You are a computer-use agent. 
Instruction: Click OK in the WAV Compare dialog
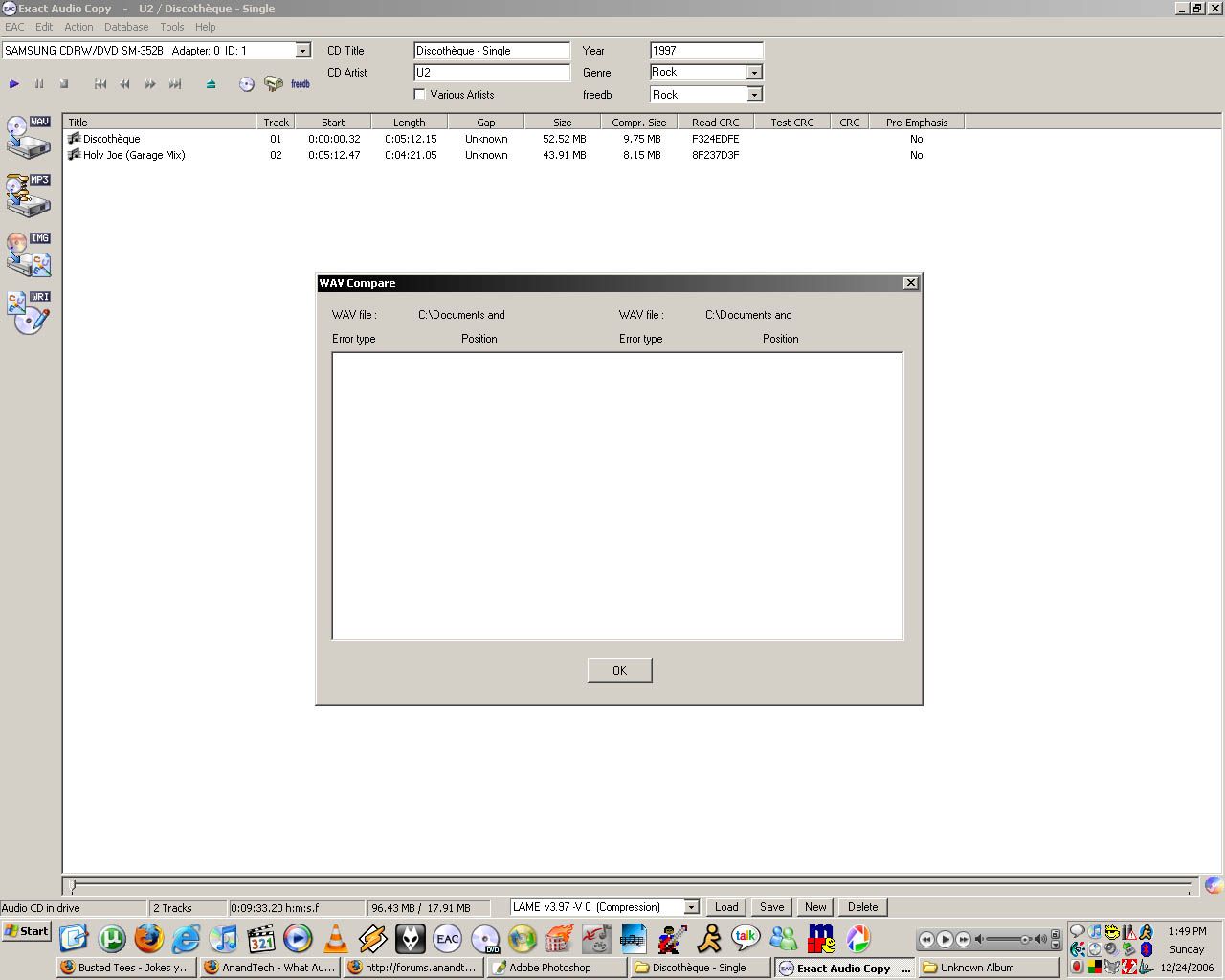point(619,671)
